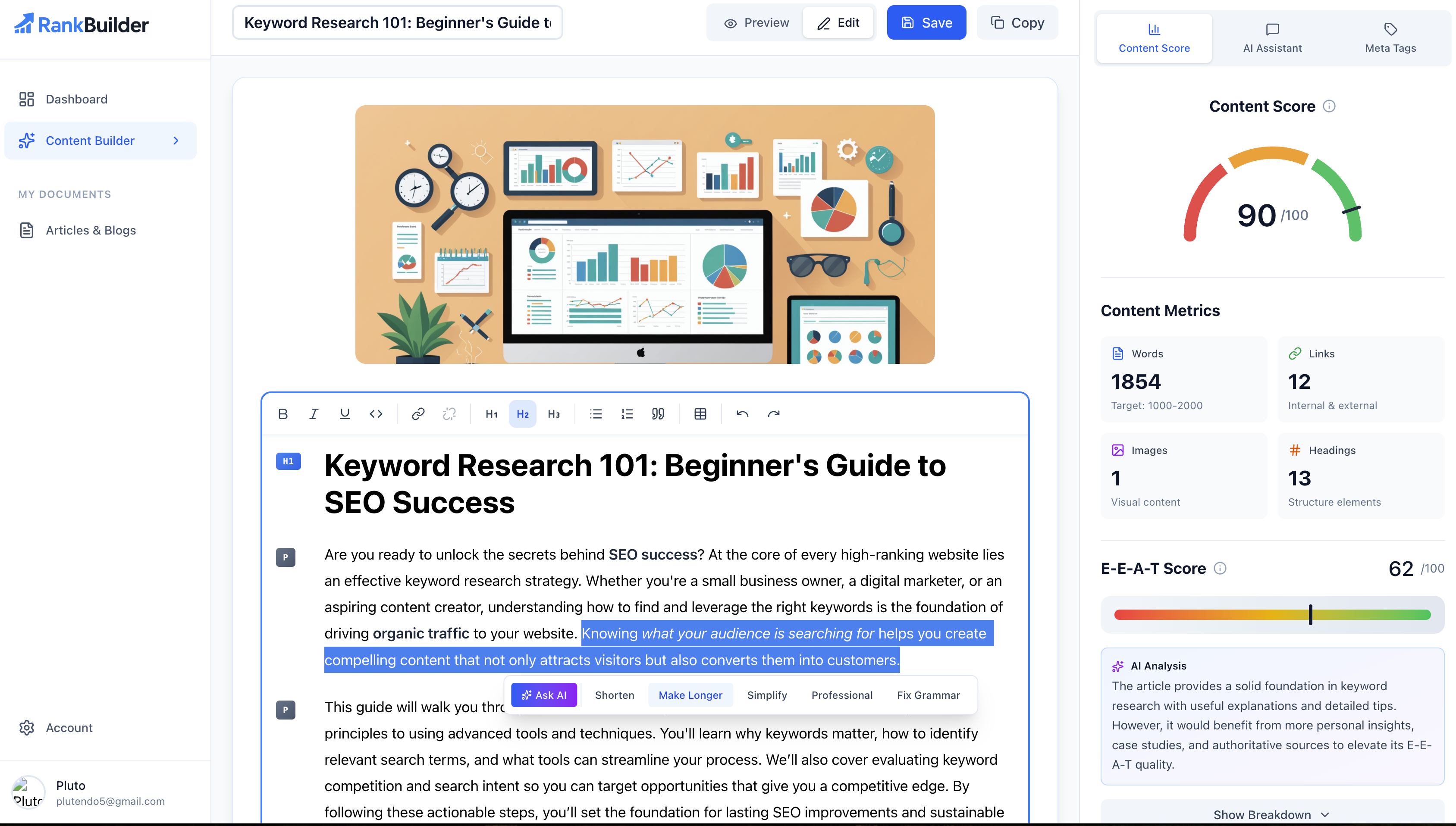This screenshot has height=826, width=1456.
Task: Switch to Preview mode
Action: pos(756,23)
